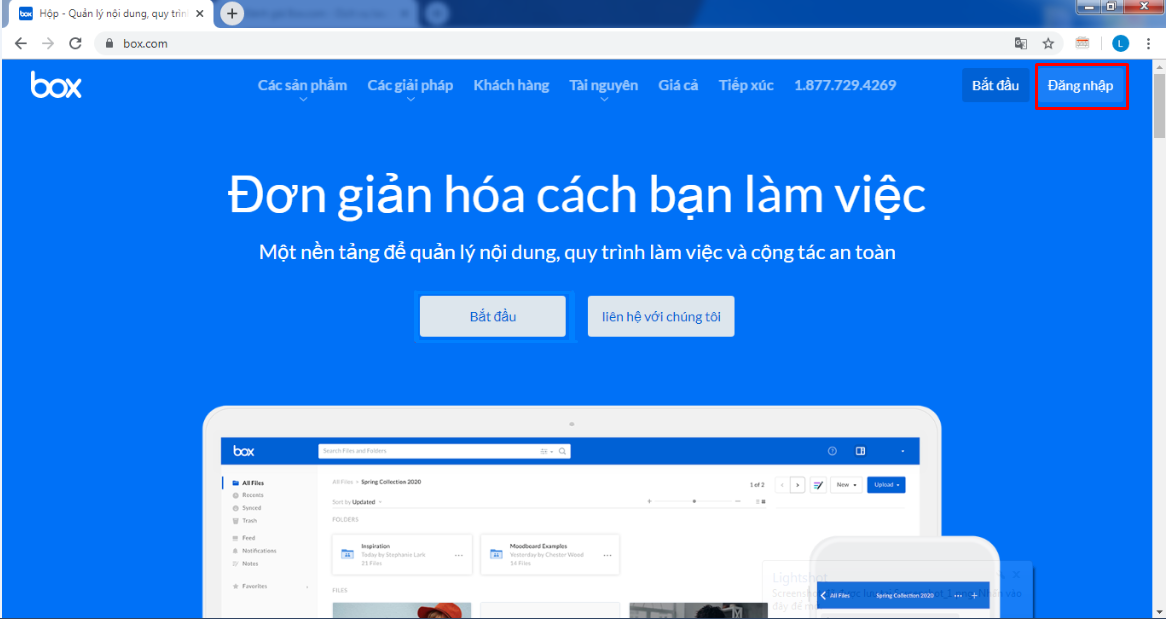Screen dimensions: 1166x619
Task: Expand the chevron under Các giải pháp
Action: click(x=410, y=100)
